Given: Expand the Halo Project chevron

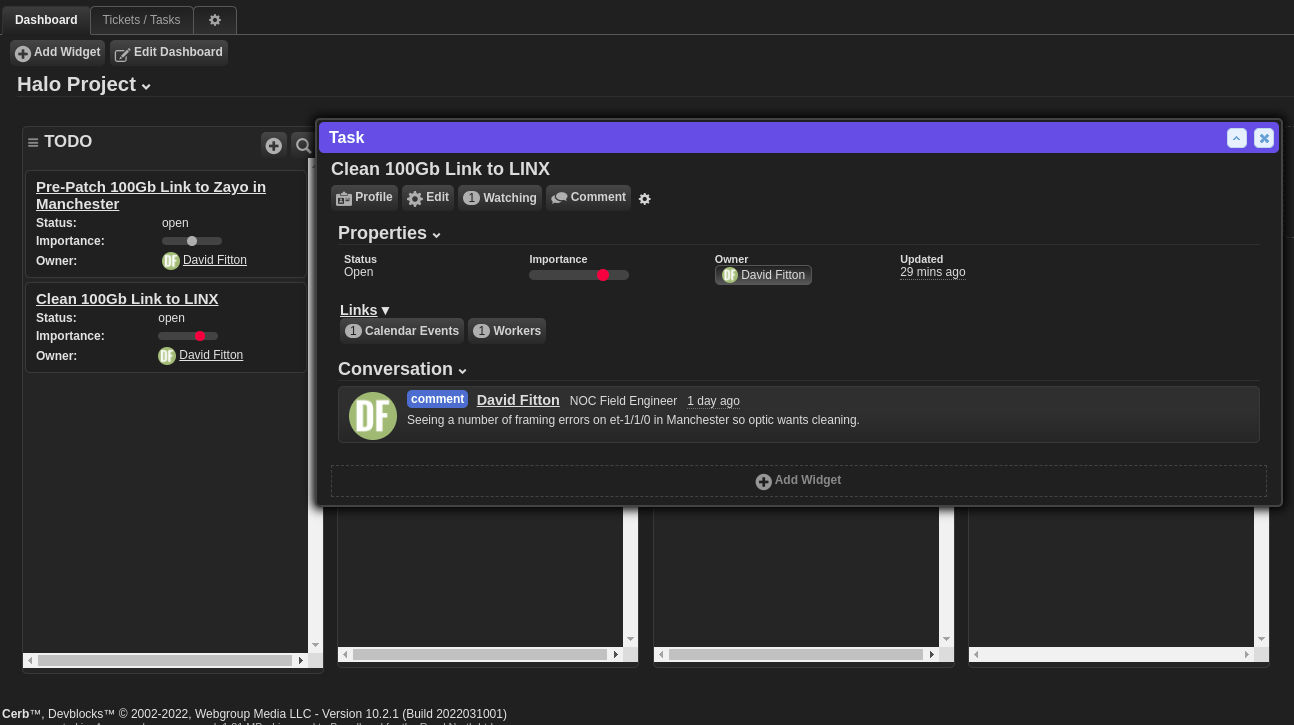Looking at the screenshot, I should (146, 87).
